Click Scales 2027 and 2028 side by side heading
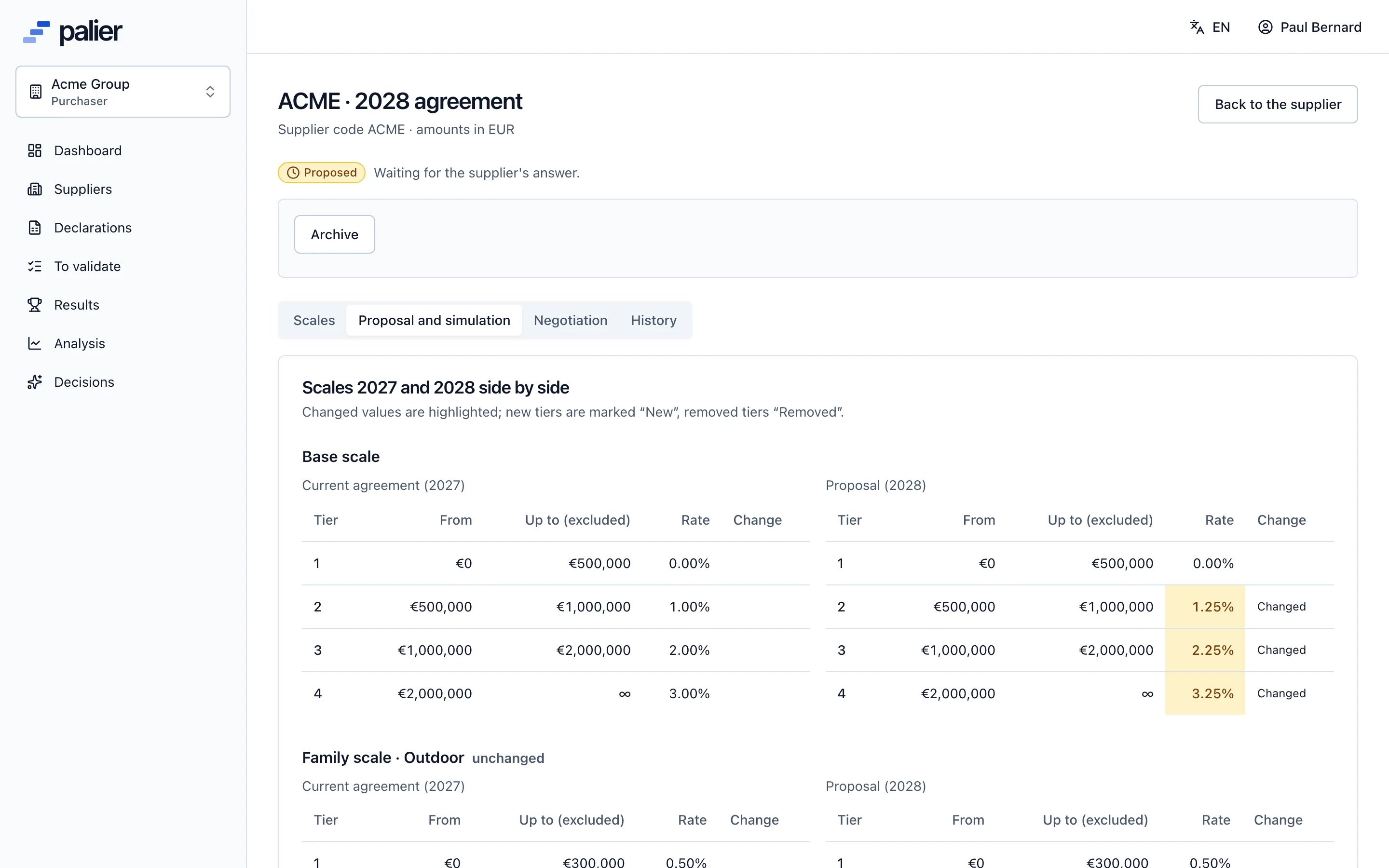1389x868 pixels. point(436,388)
